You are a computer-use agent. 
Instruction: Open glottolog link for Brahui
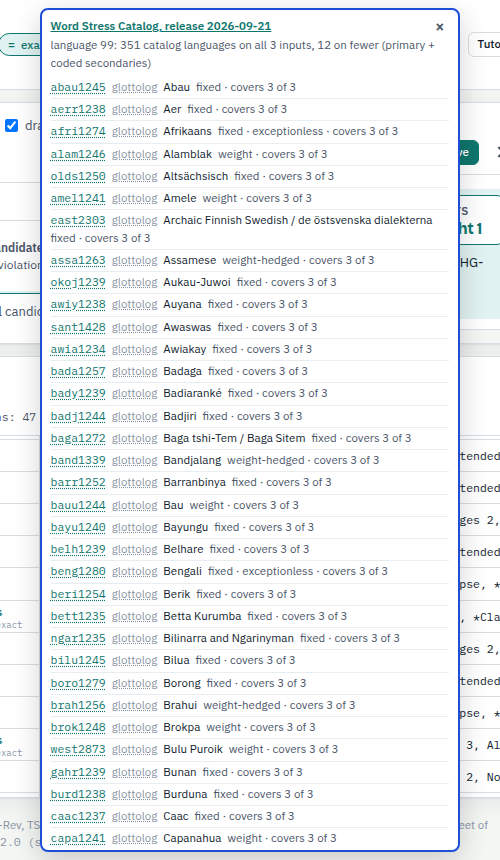pyautogui.click(x=135, y=704)
